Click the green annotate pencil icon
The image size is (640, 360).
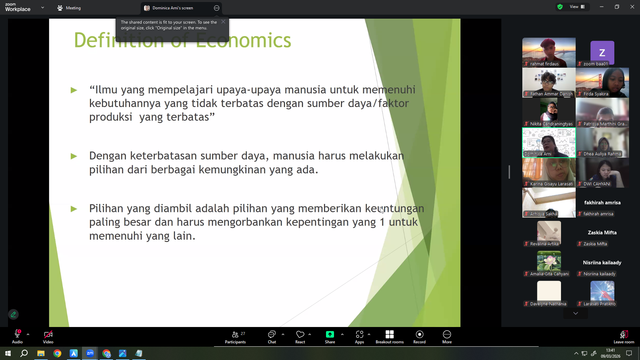(x=13, y=314)
